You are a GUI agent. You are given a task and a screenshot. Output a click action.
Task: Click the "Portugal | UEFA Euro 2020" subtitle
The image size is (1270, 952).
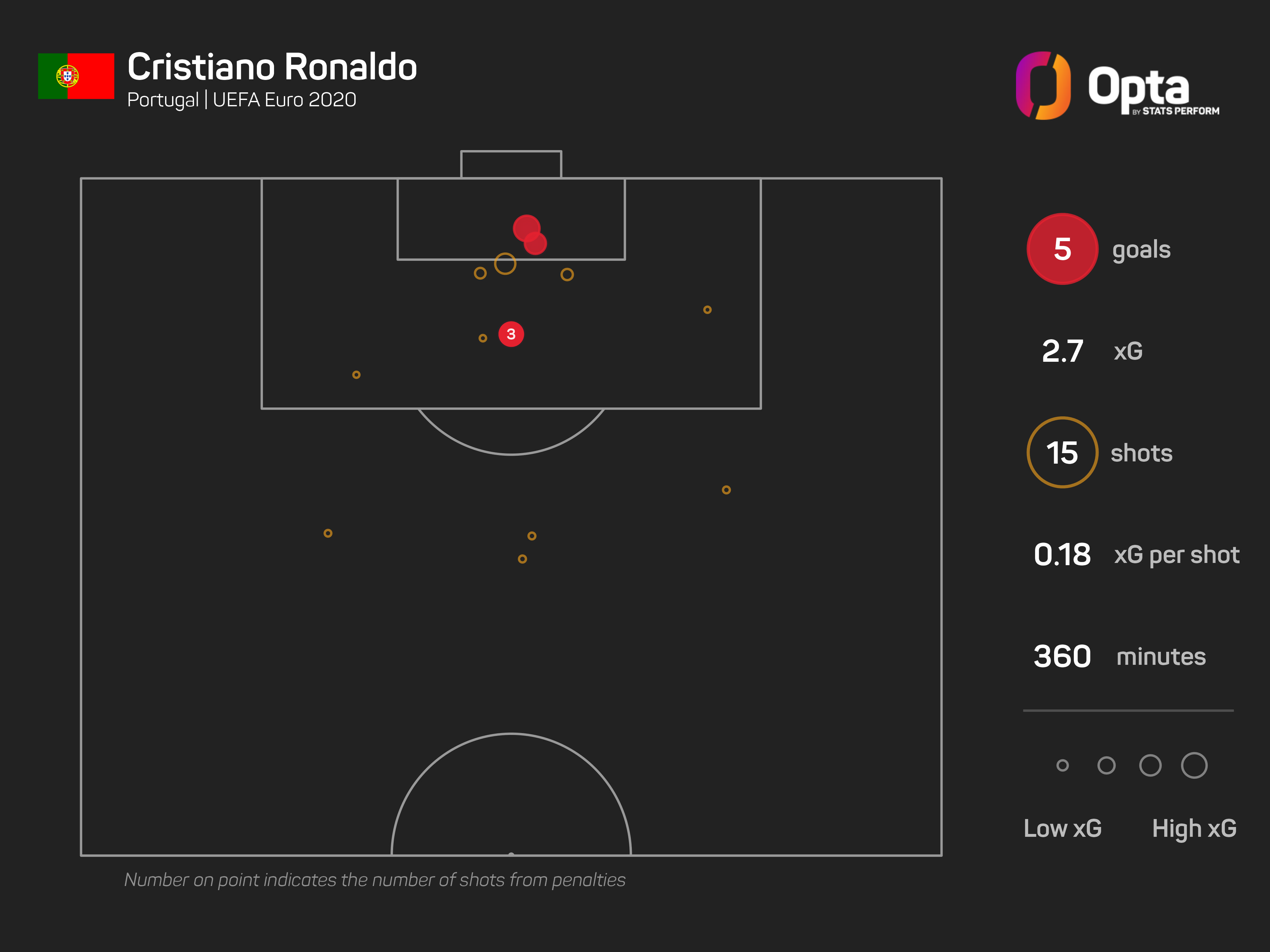(x=241, y=100)
